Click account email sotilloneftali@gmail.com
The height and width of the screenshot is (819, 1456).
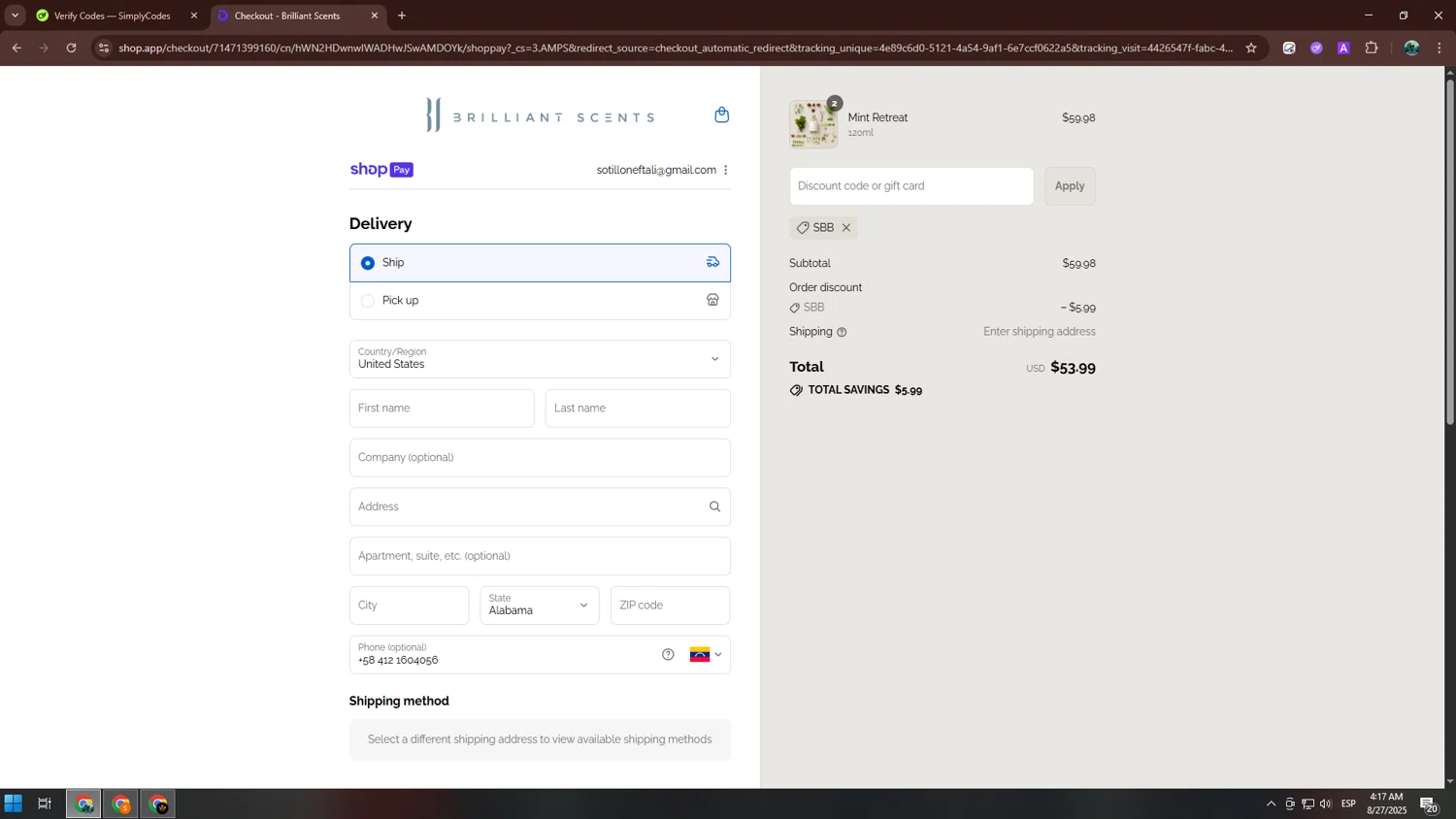tap(656, 170)
